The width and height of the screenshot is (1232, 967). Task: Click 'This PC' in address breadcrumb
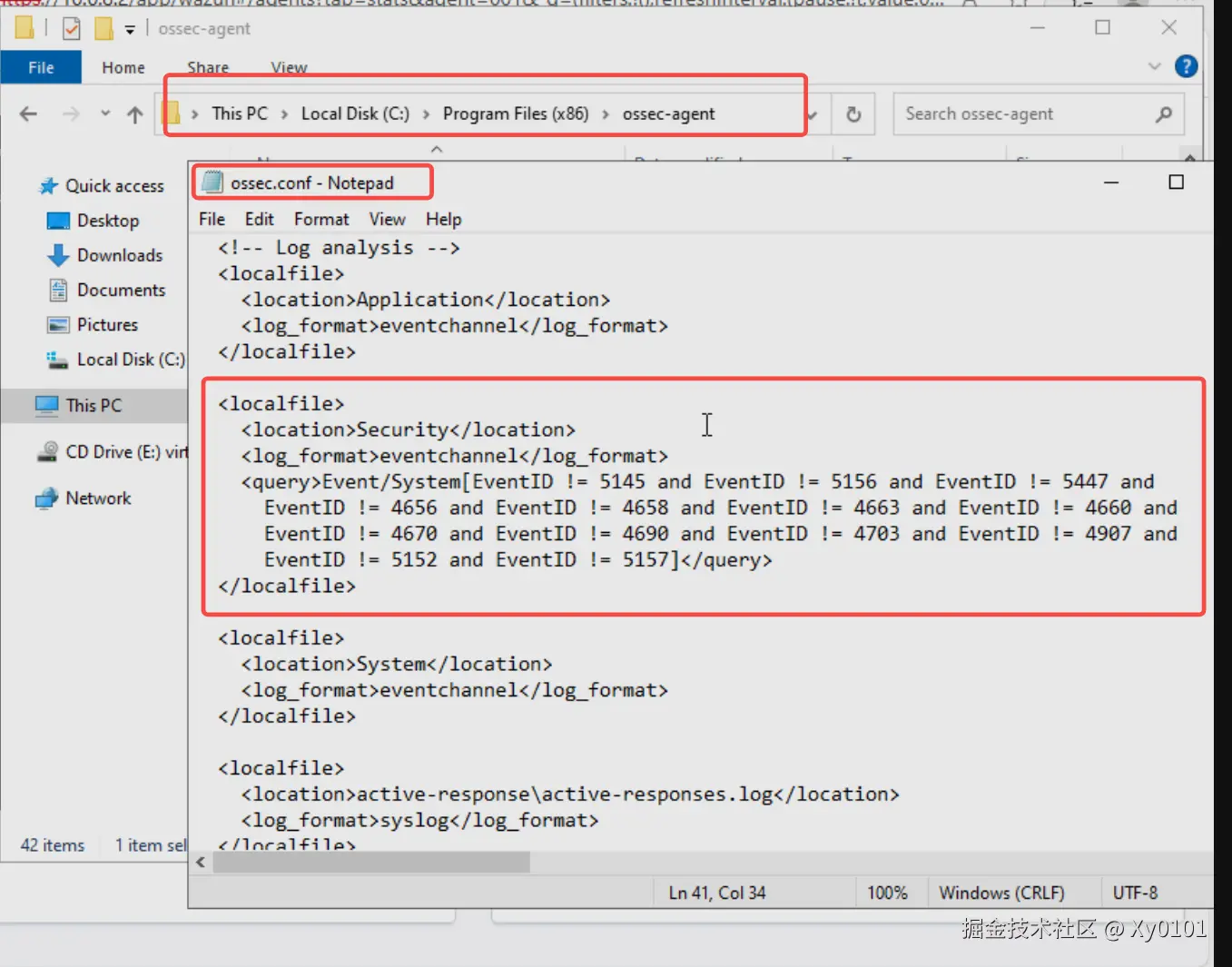[240, 113]
